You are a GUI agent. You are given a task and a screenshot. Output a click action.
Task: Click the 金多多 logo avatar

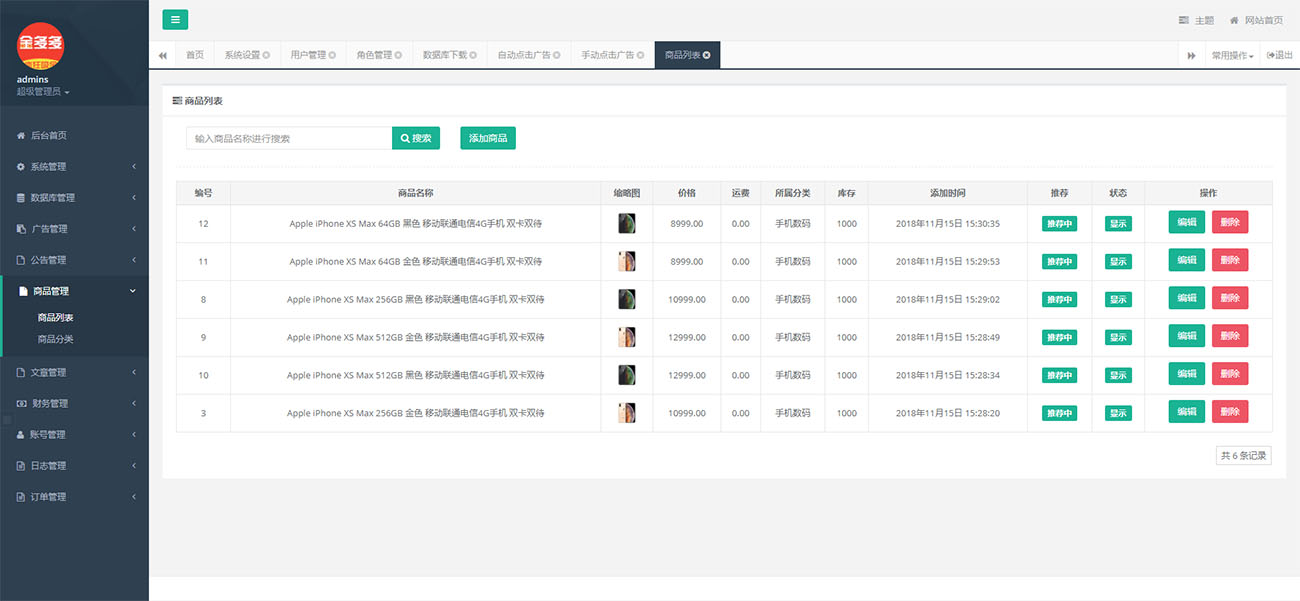pyautogui.click(x=40, y=45)
